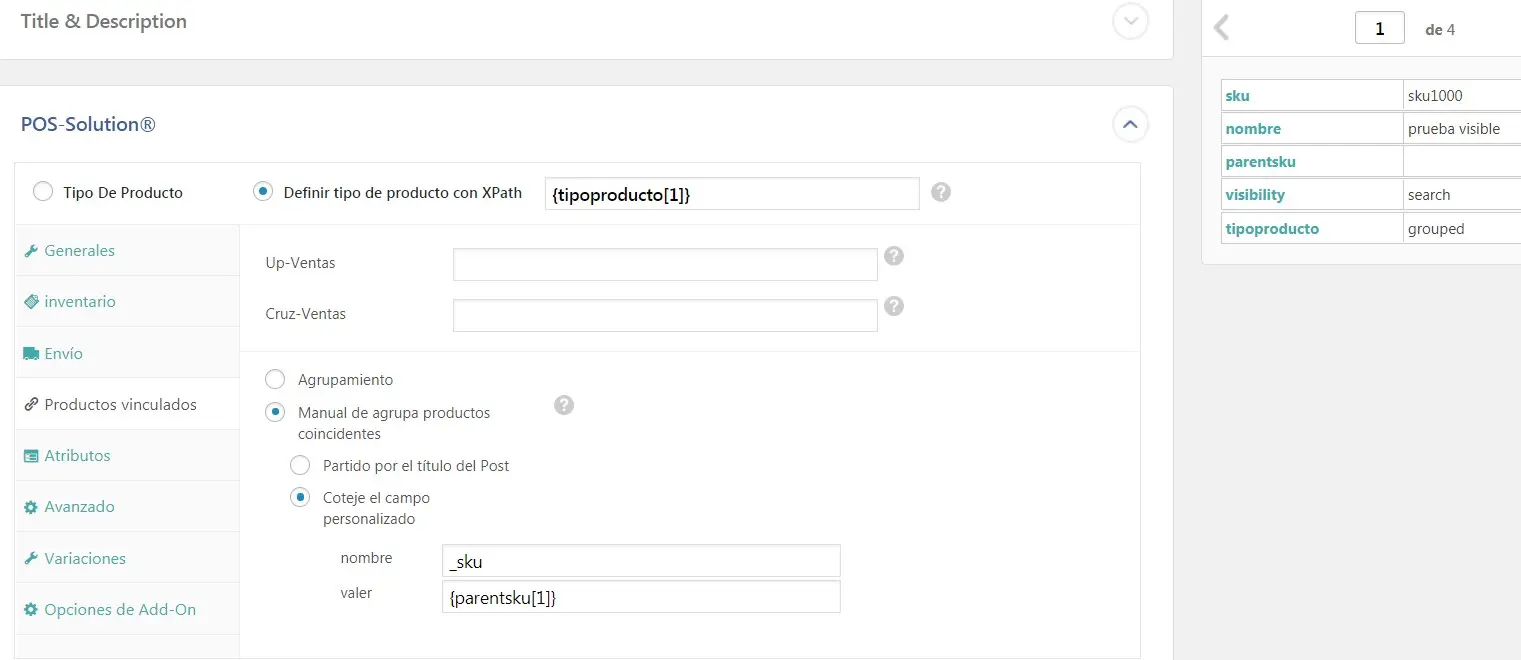Open the Variaciones tab
This screenshot has width=1521, height=660.
pyautogui.click(x=85, y=559)
